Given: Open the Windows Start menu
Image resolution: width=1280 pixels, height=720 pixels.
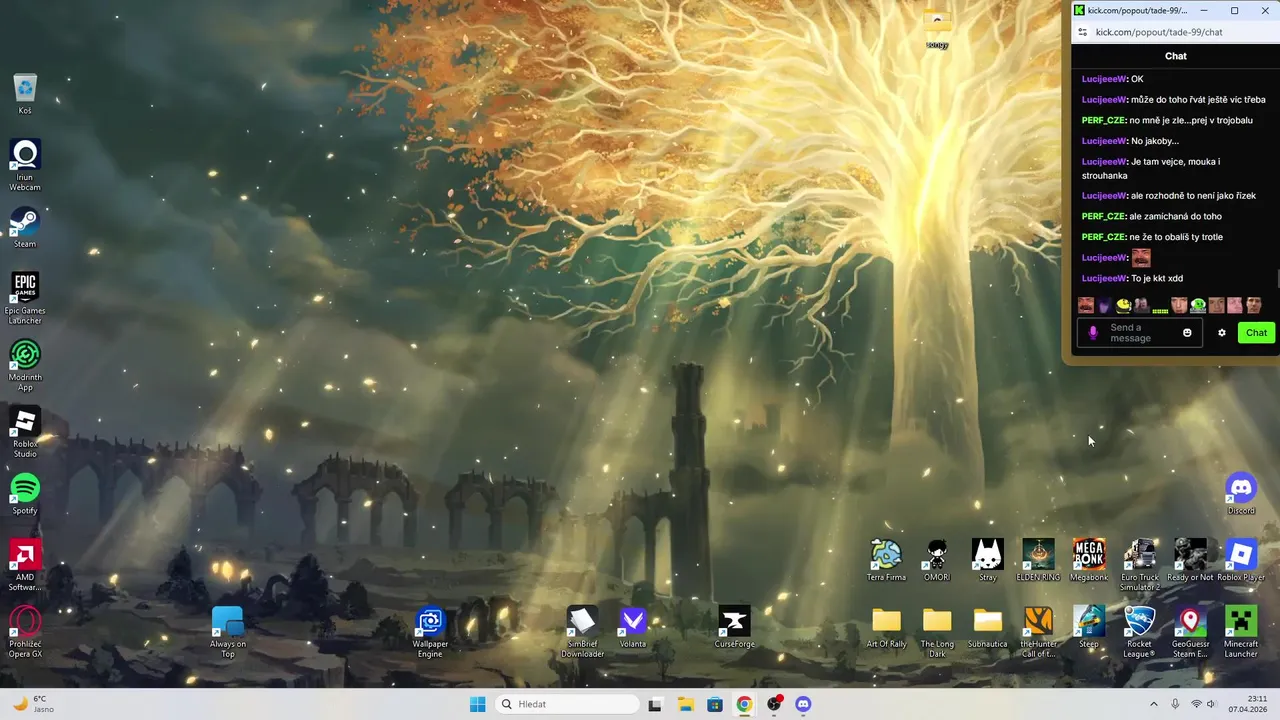Looking at the screenshot, I should pyautogui.click(x=478, y=704).
